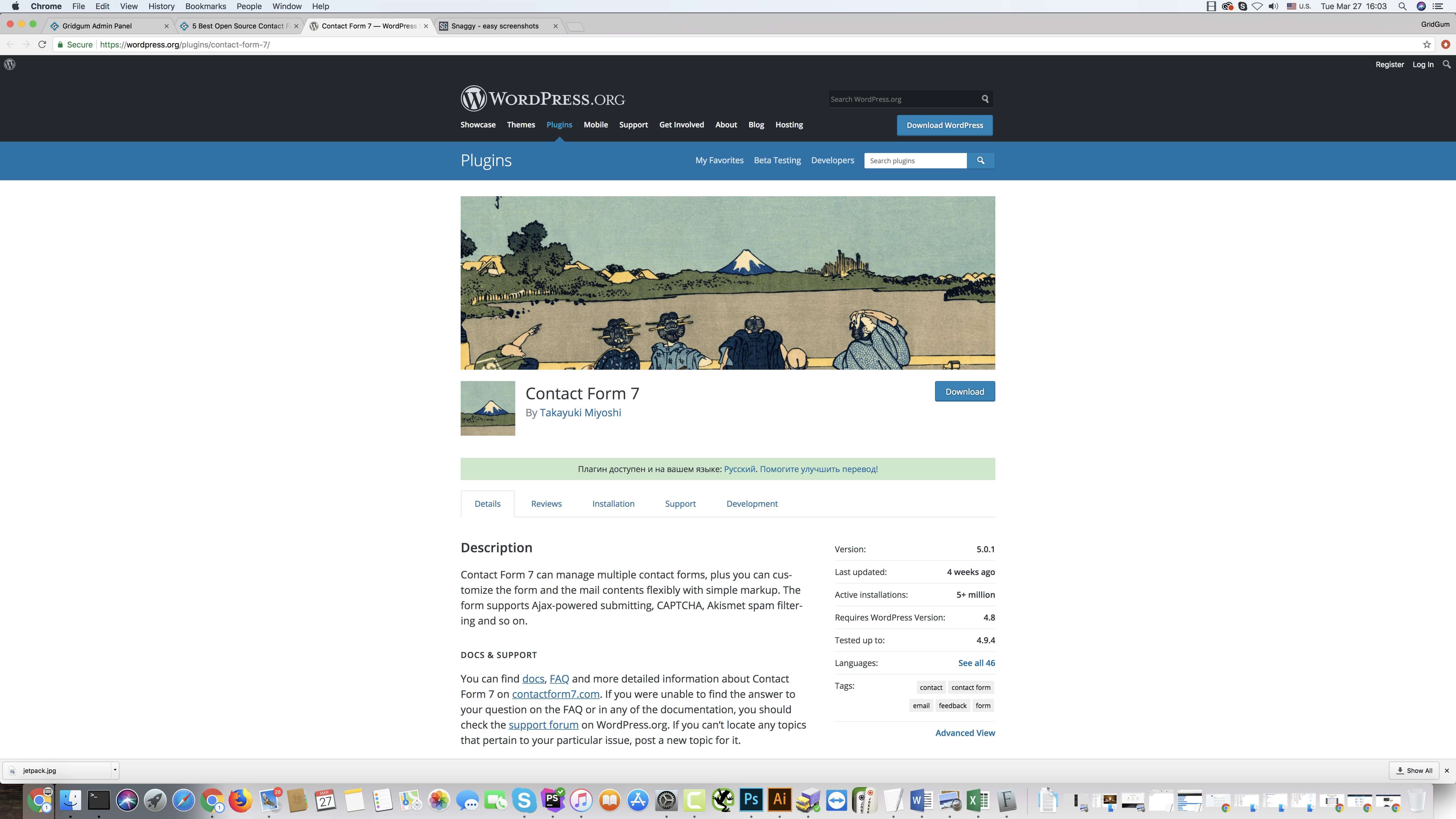The height and width of the screenshot is (819, 1456).
Task: Open the Bookmarks menu in the menu bar
Action: [x=205, y=6]
